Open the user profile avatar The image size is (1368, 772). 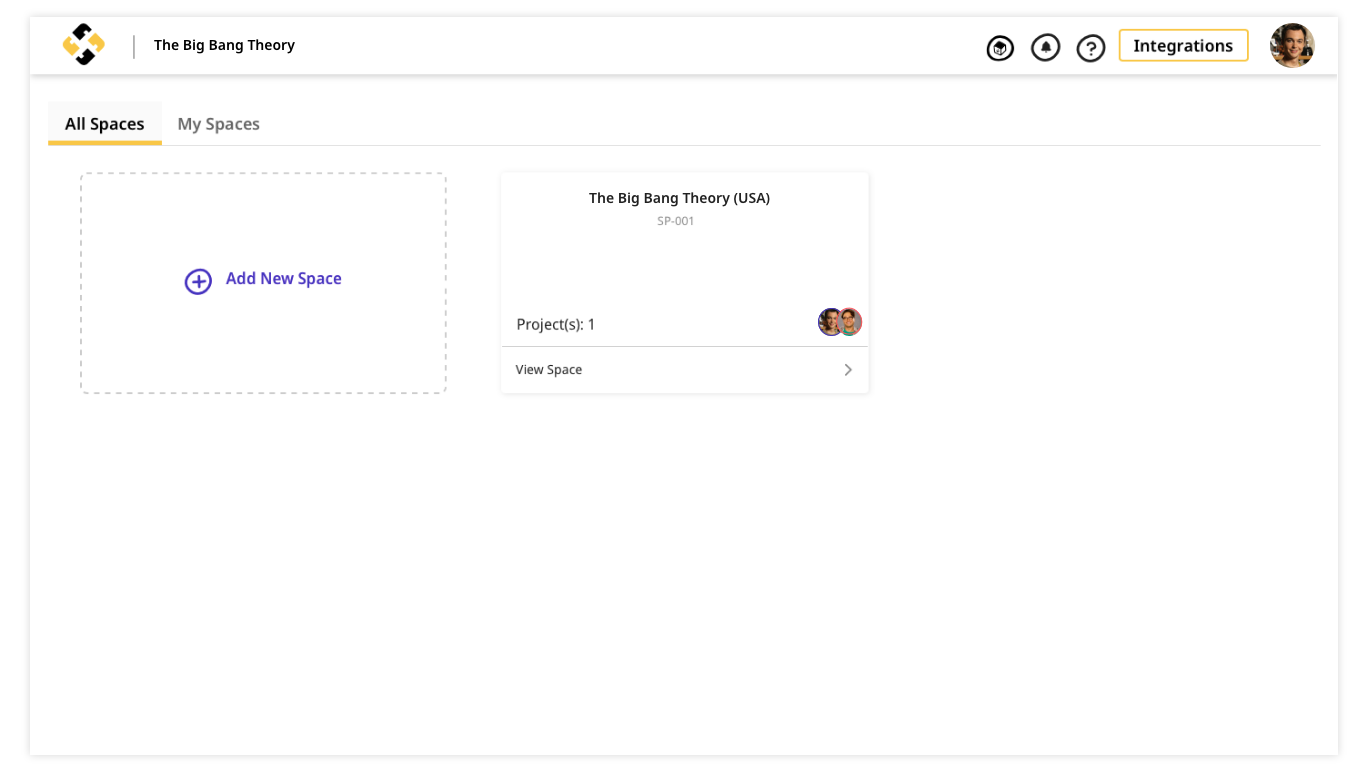(x=1292, y=45)
